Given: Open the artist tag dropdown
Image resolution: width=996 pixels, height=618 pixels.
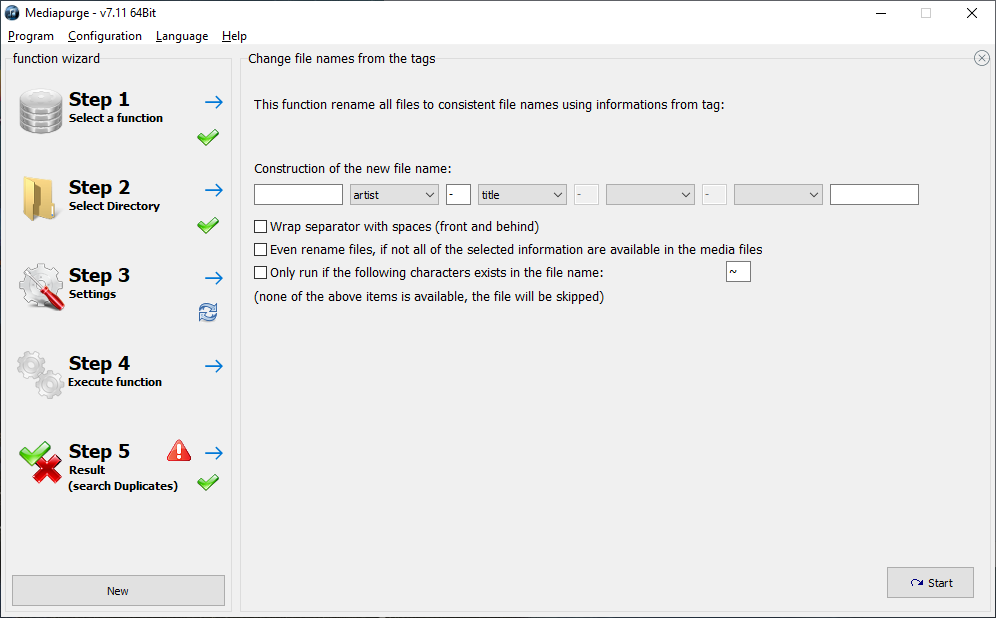Looking at the screenshot, I should (394, 195).
